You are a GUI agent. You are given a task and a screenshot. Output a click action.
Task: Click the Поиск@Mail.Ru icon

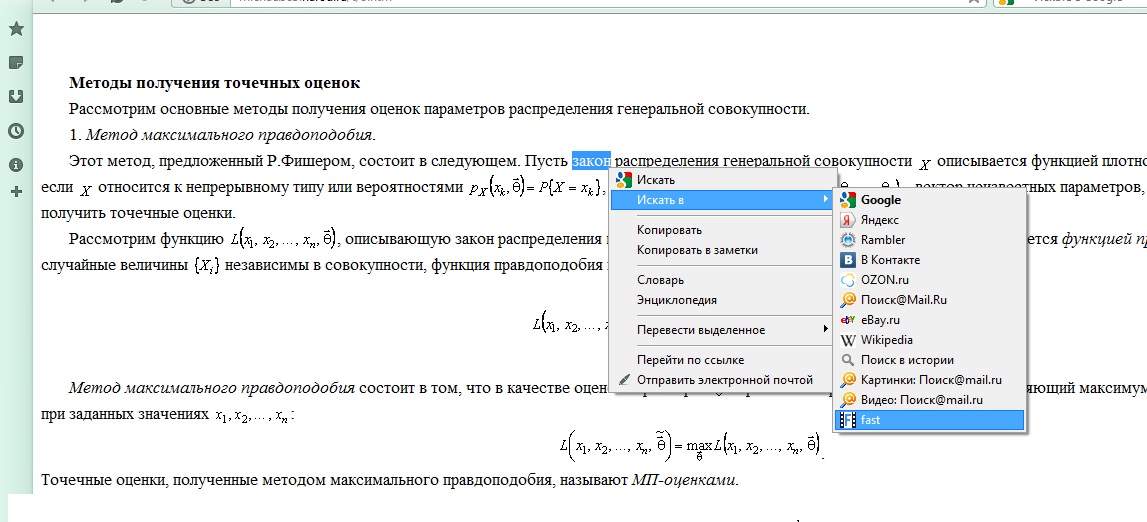(x=848, y=300)
